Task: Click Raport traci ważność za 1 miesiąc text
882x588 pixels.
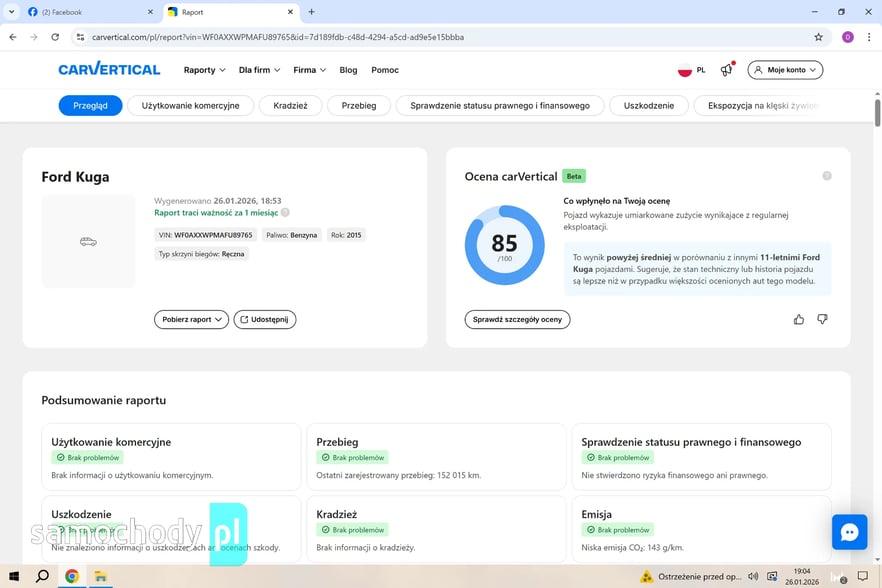Action: click(x=216, y=213)
